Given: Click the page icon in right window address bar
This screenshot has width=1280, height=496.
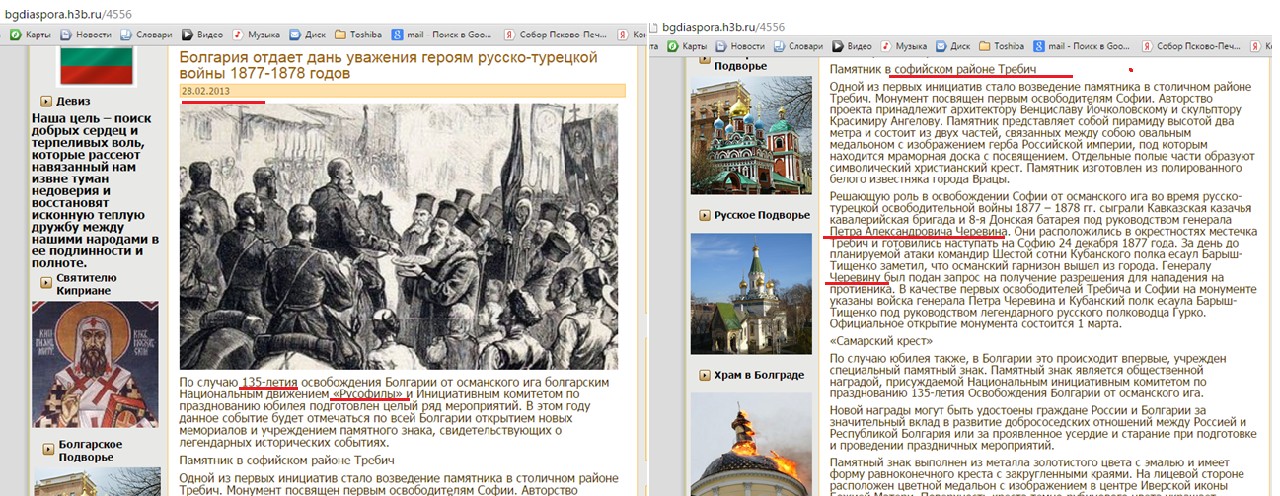Looking at the screenshot, I should click(x=653, y=28).
